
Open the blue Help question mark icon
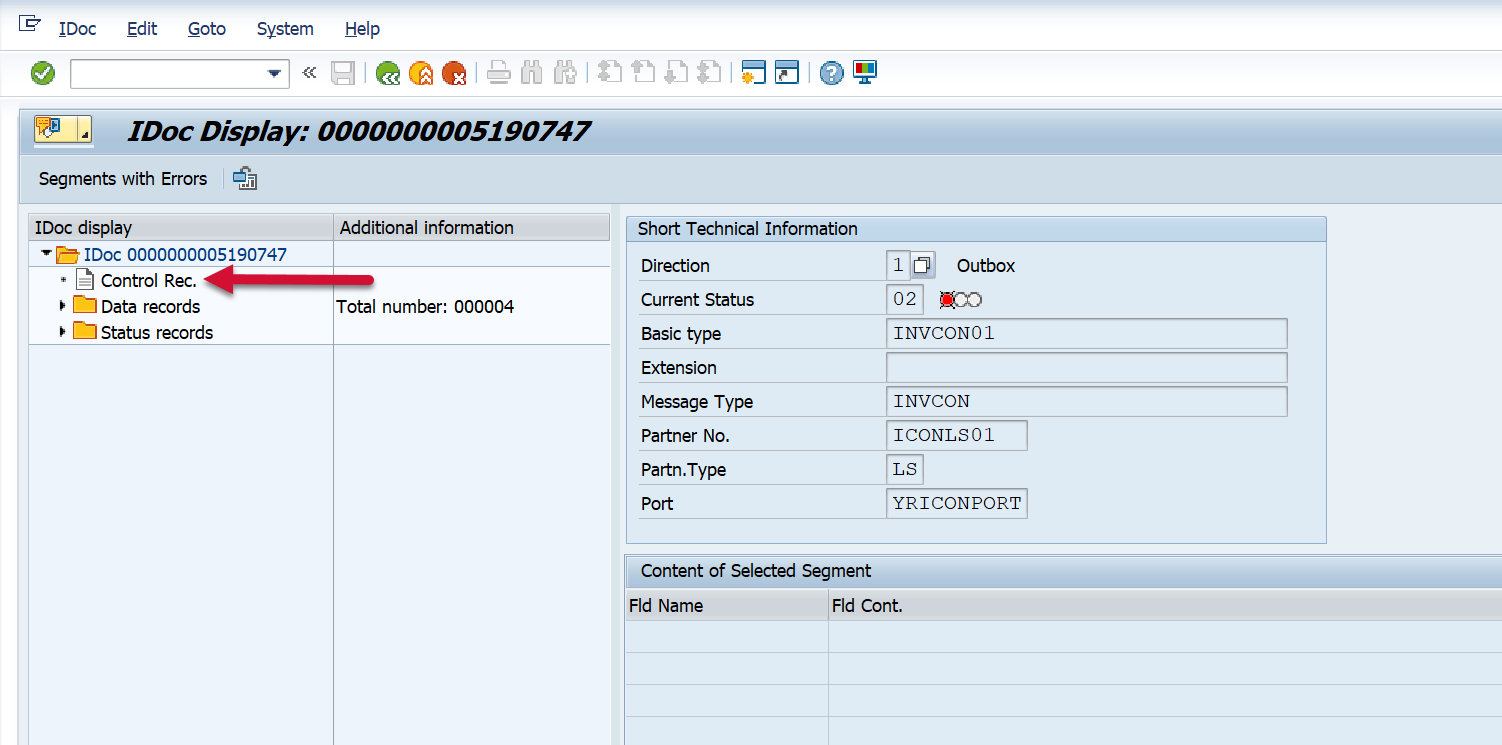point(831,73)
